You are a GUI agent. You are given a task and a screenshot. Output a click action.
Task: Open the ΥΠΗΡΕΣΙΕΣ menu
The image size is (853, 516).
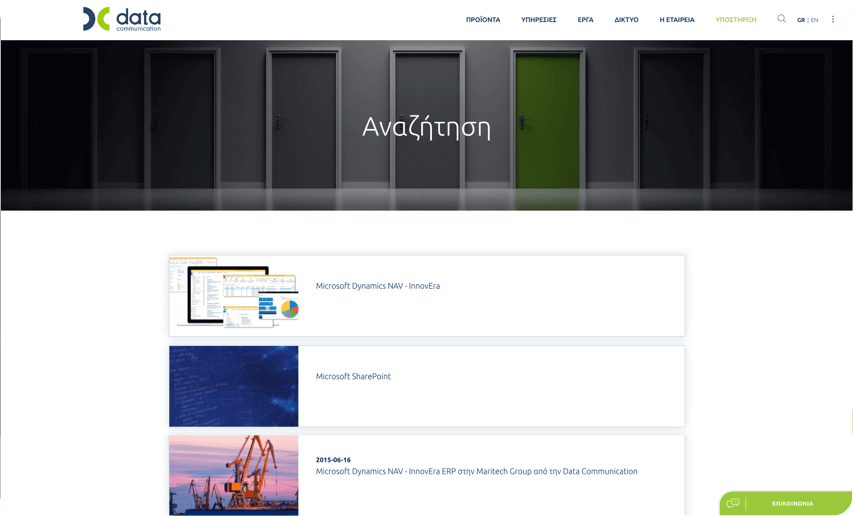click(x=539, y=20)
